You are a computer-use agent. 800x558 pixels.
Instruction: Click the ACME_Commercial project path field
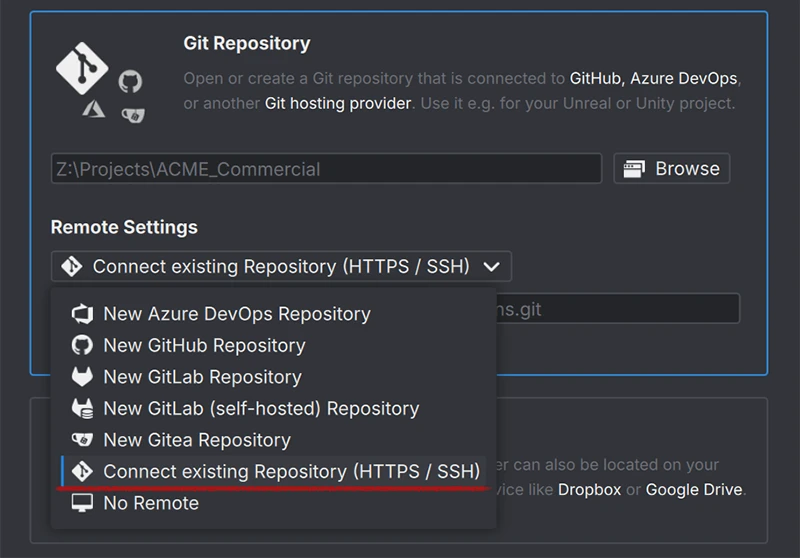pyautogui.click(x=326, y=169)
